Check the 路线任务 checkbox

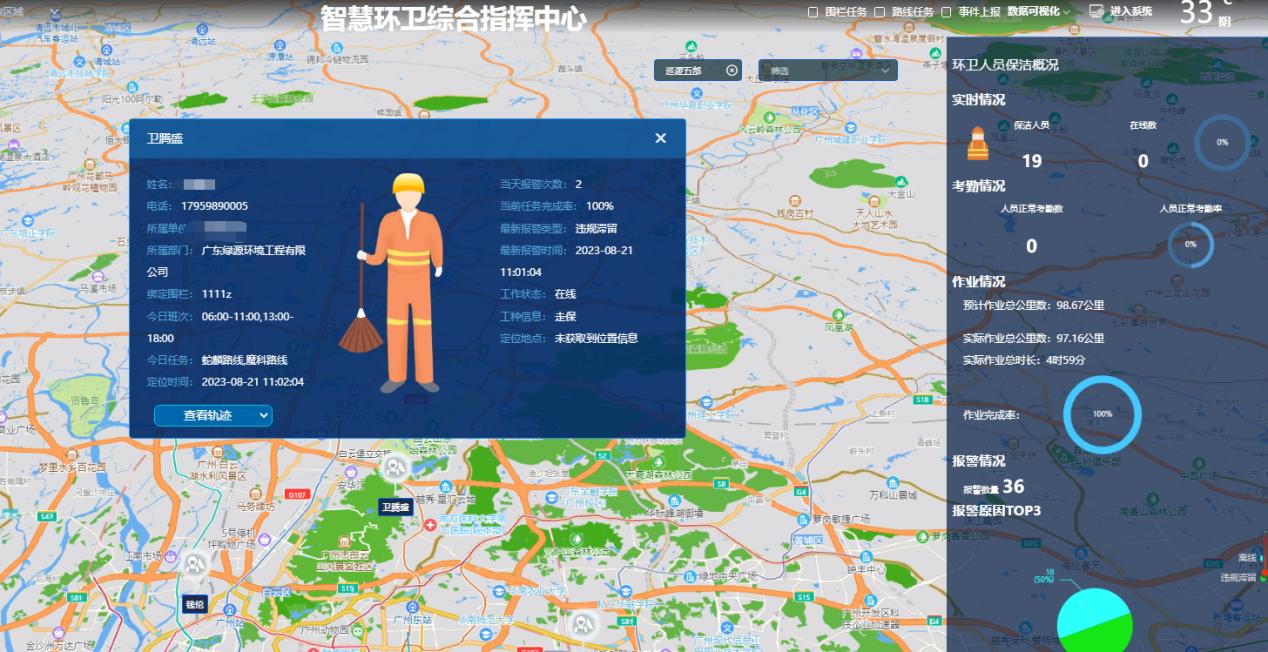click(x=879, y=12)
